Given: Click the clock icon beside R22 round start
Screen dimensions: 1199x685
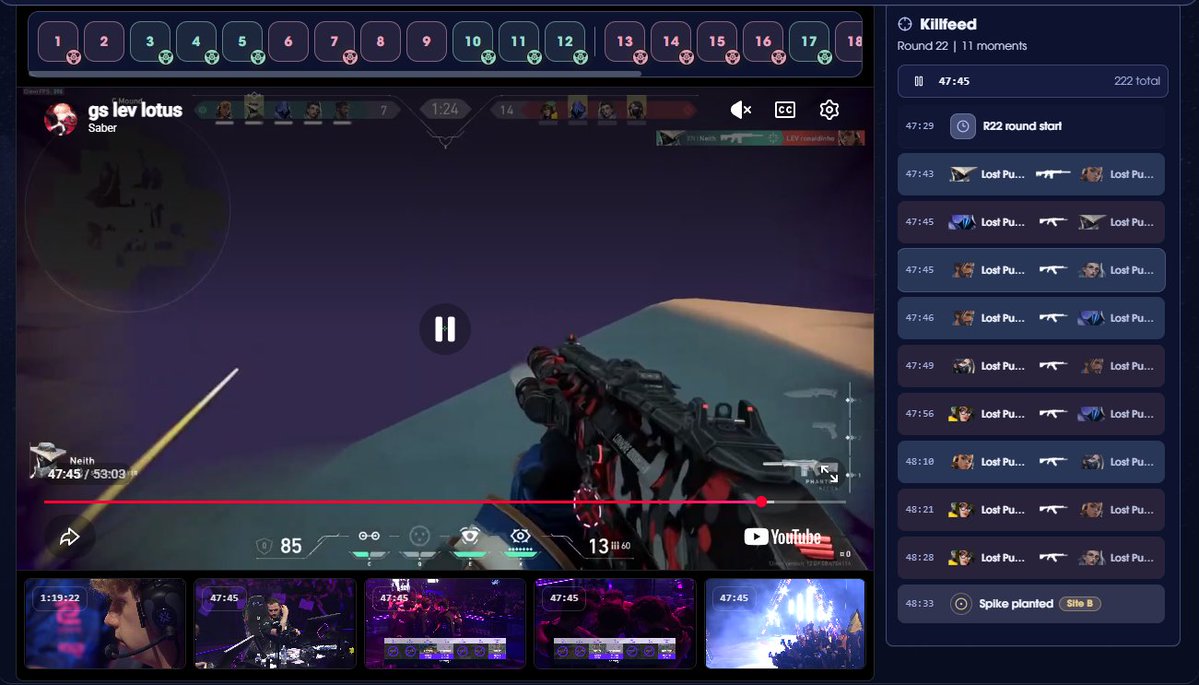Looking at the screenshot, I should pos(963,126).
